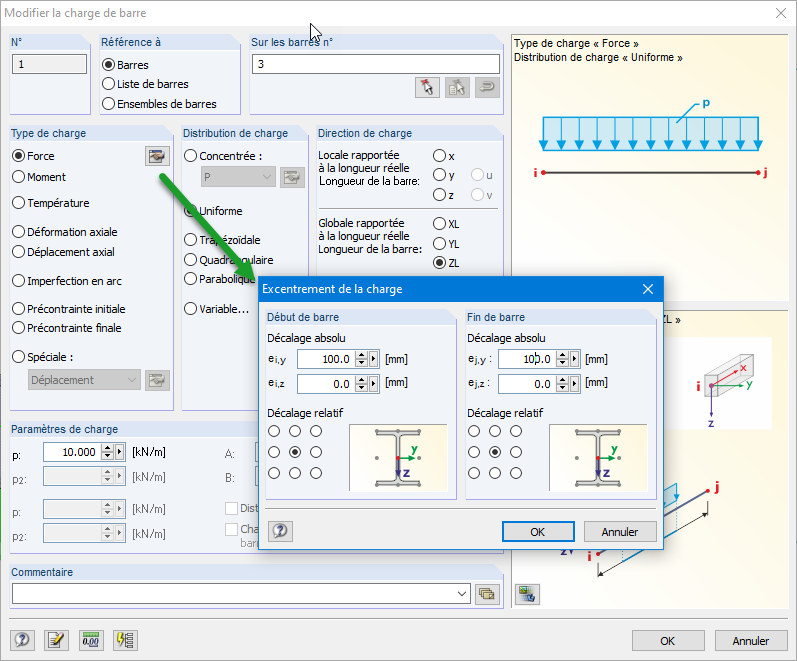Choose global direction YL
This screenshot has width=797, height=661.
click(439, 244)
